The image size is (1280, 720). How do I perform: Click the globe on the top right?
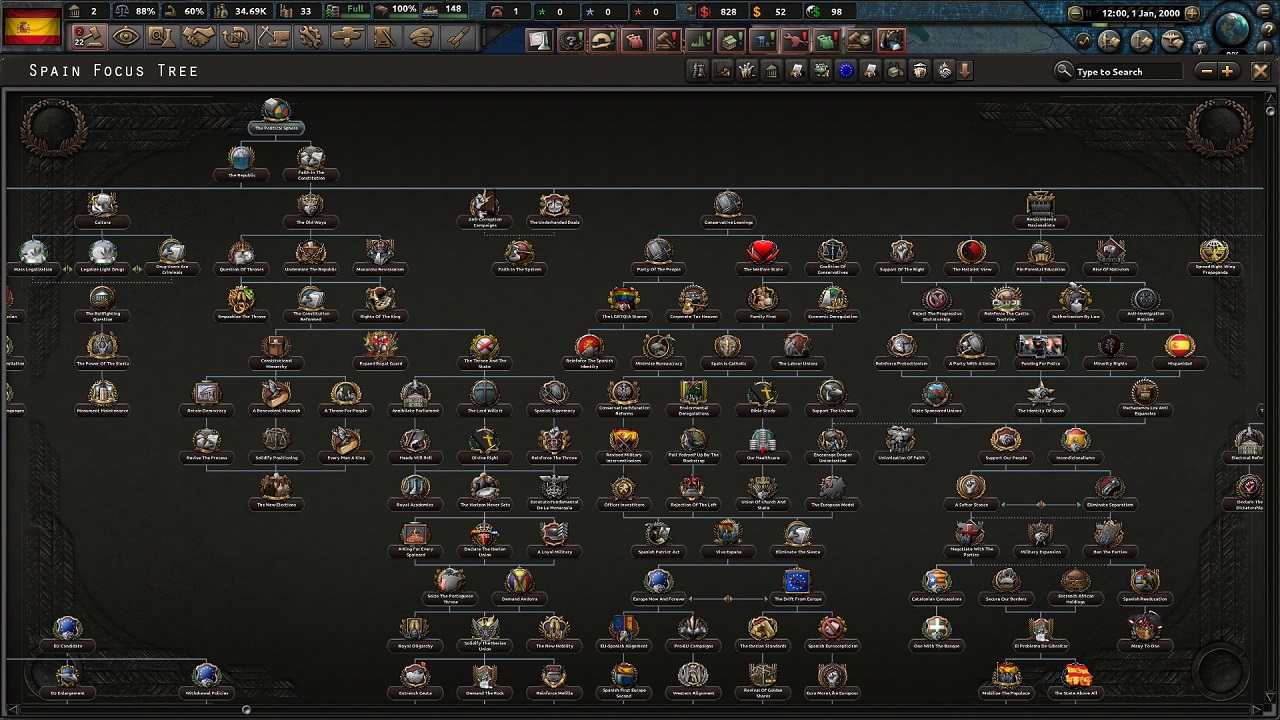(x=1231, y=24)
